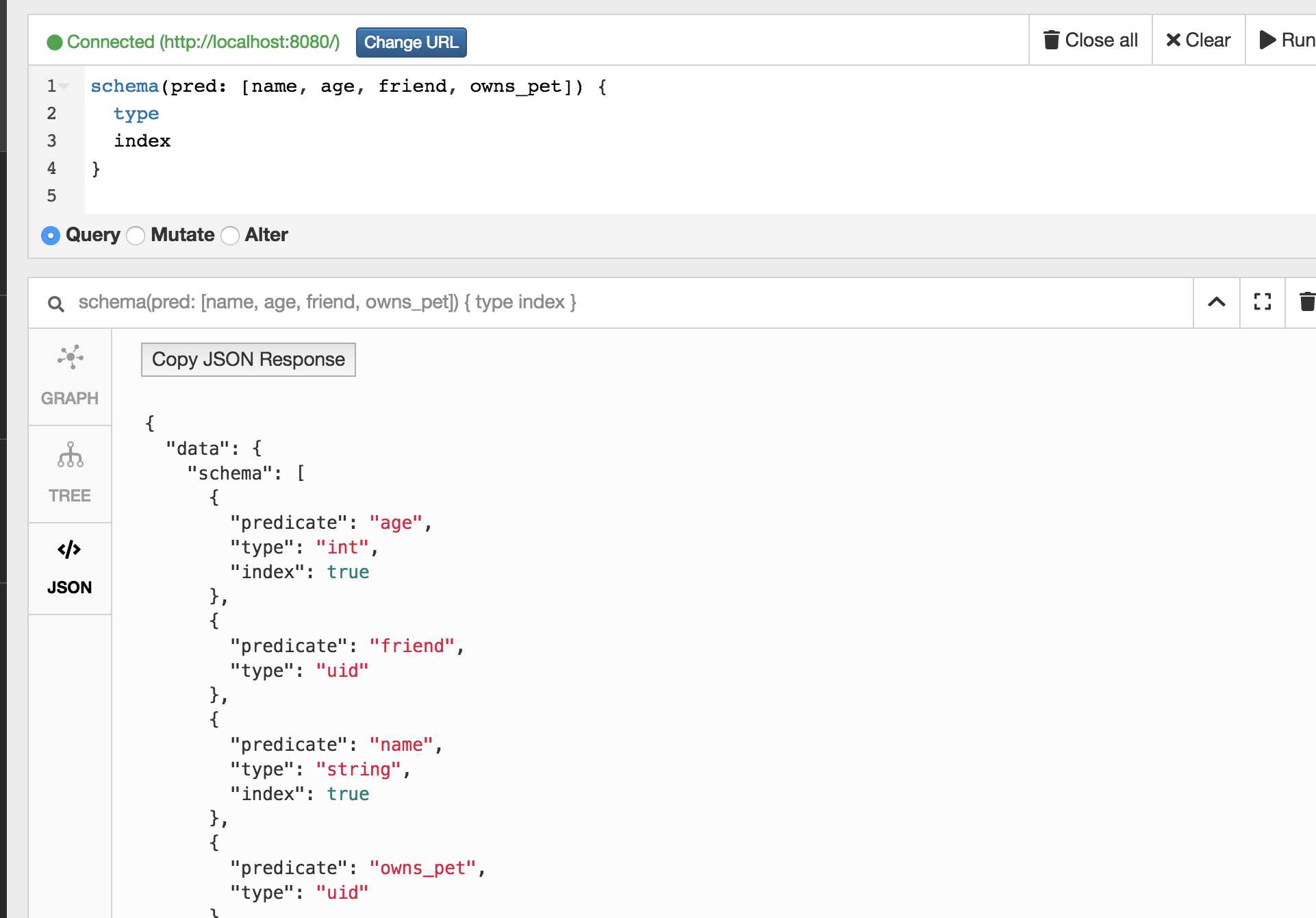Click the graph nodes icon
The image size is (1316, 918).
(71, 357)
